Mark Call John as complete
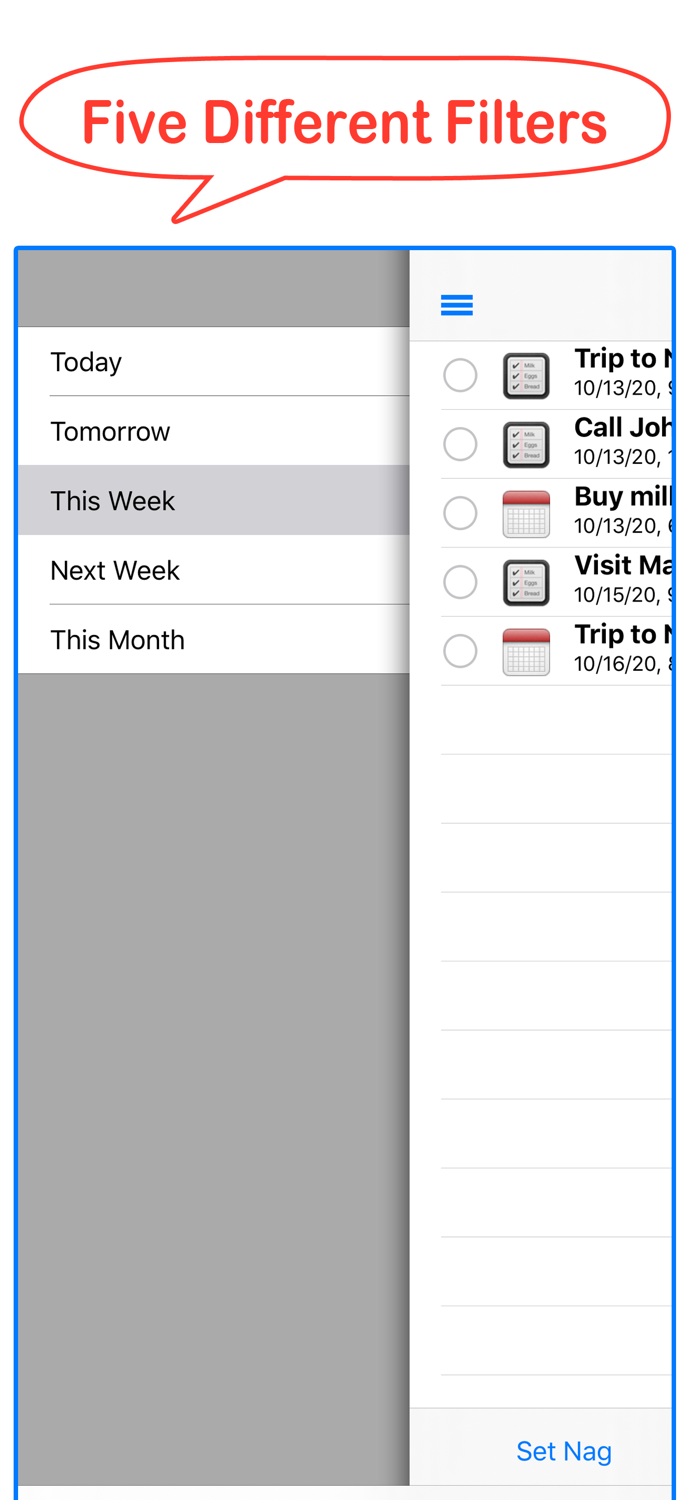The width and height of the screenshot is (693, 1500). [x=460, y=444]
